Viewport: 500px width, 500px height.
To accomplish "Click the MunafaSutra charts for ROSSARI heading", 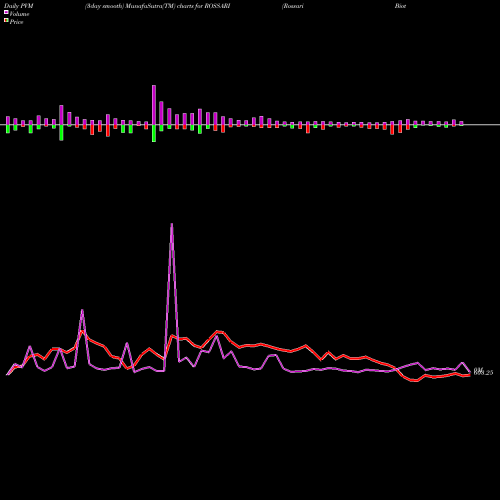I will (x=157, y=6).
